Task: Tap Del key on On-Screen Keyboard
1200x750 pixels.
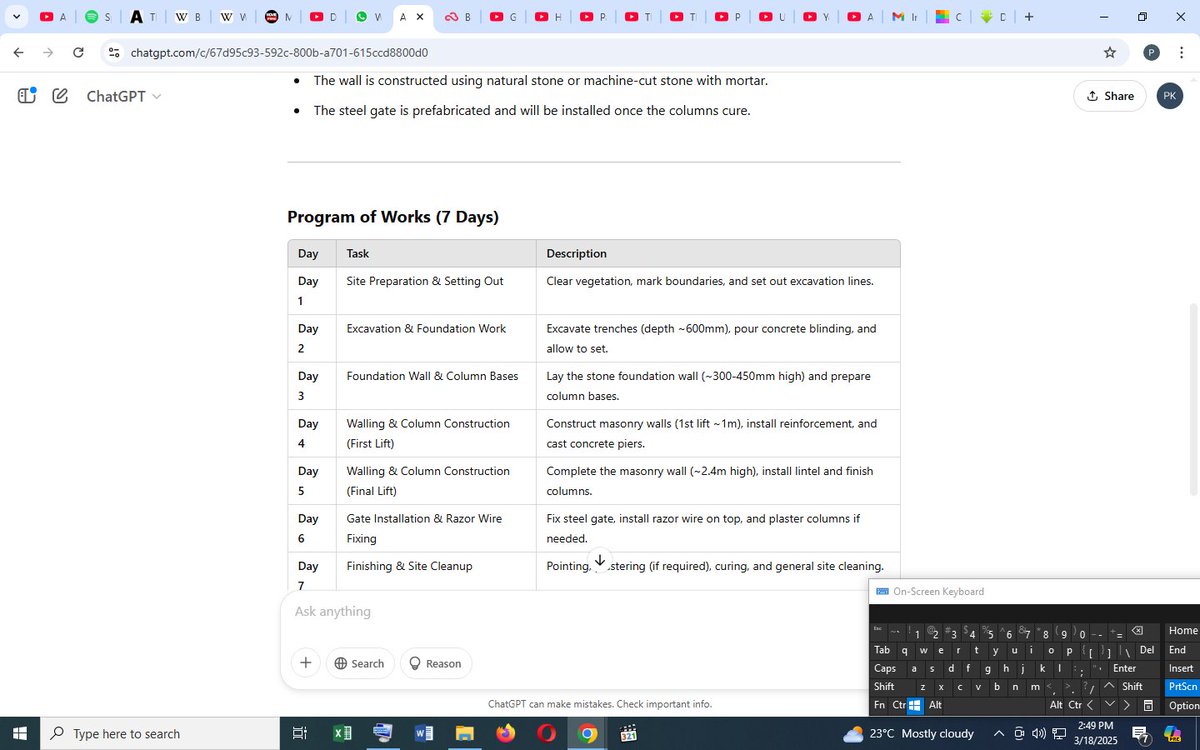Action: 1146,650
